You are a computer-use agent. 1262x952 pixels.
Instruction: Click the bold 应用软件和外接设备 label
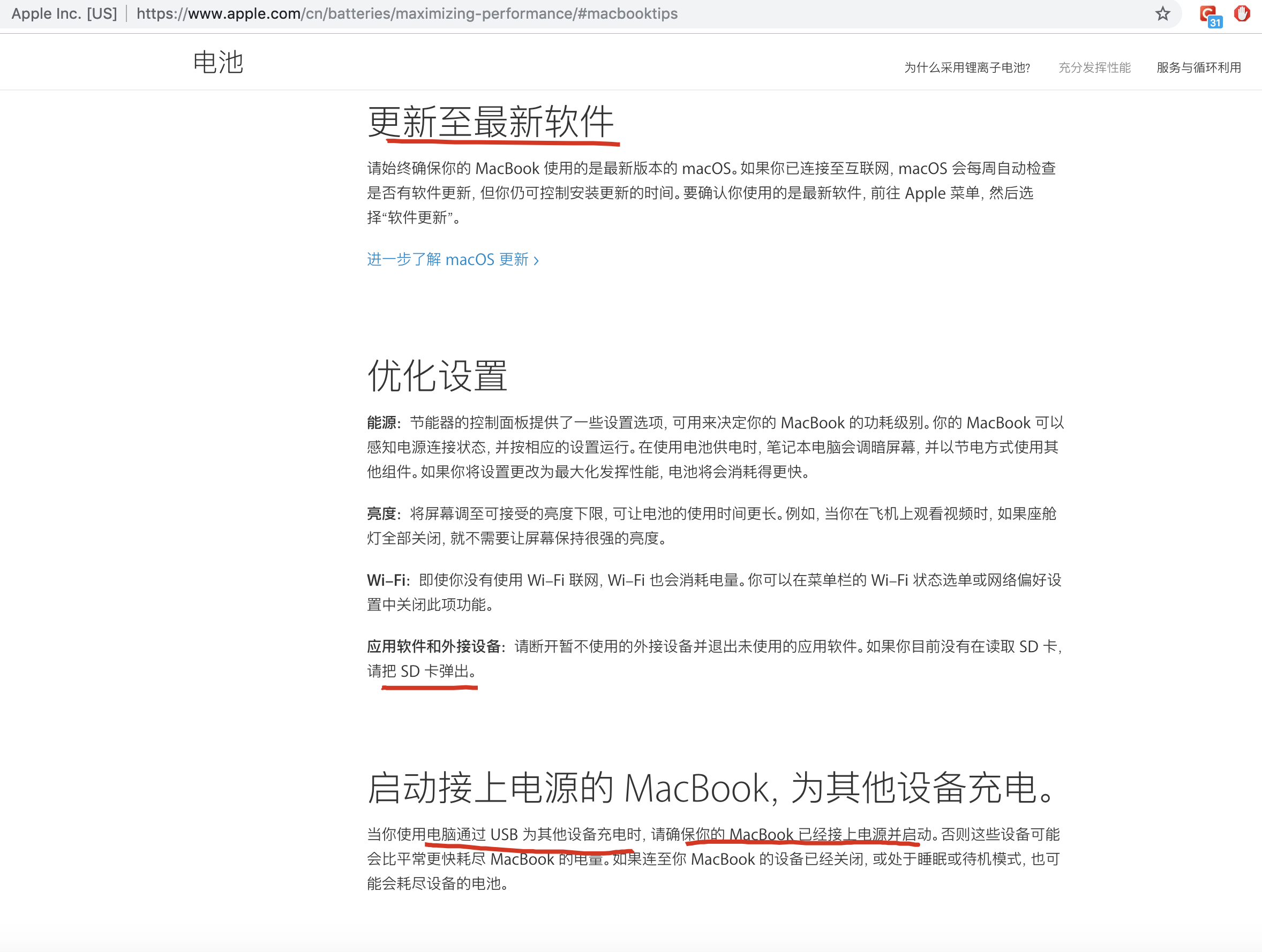coord(433,647)
